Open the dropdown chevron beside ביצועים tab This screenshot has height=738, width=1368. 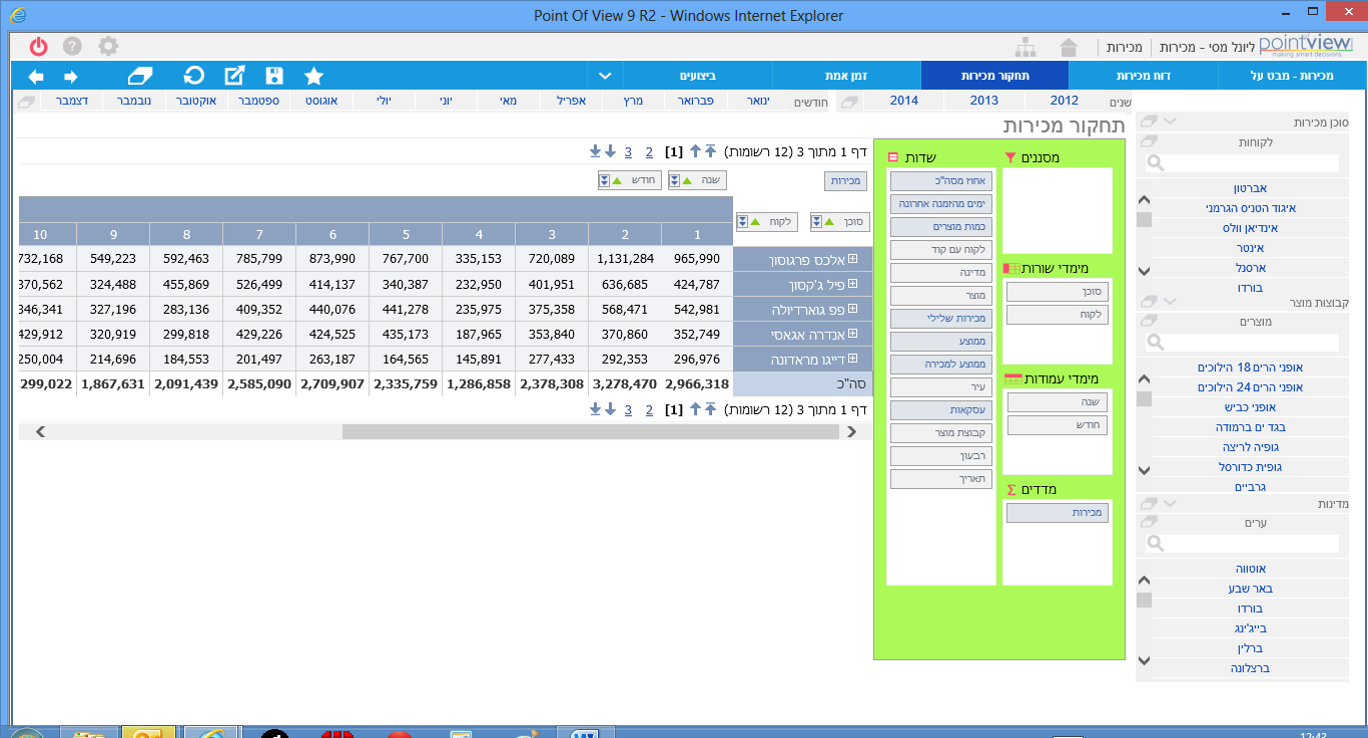pos(605,76)
